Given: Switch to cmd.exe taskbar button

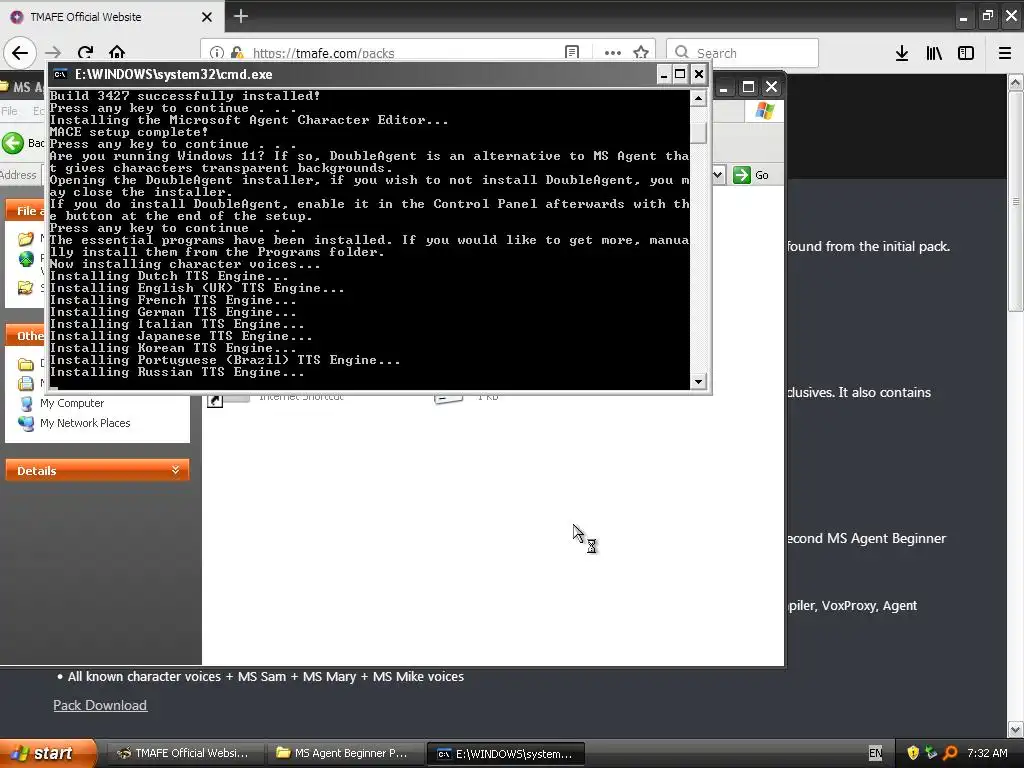Looking at the screenshot, I should (x=505, y=754).
